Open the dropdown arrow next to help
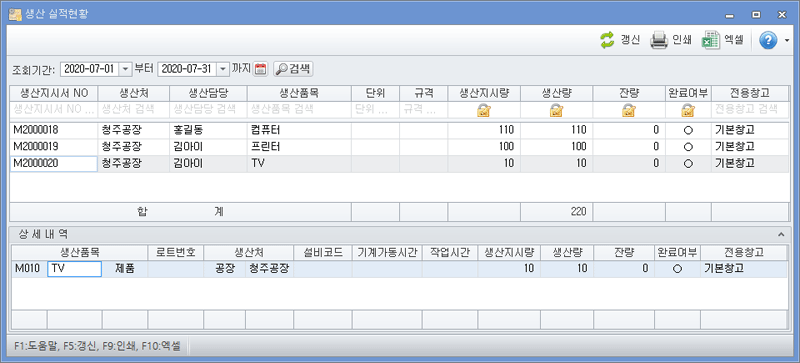The image size is (800, 363). [787, 40]
